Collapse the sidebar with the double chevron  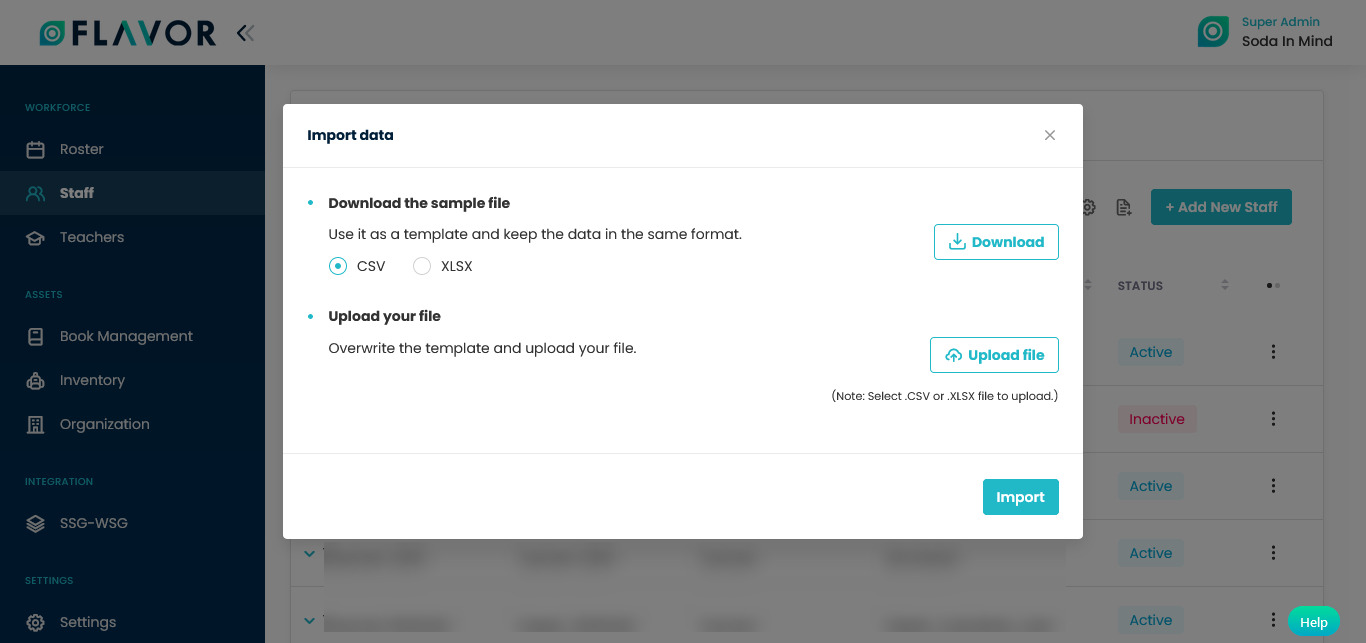click(246, 31)
